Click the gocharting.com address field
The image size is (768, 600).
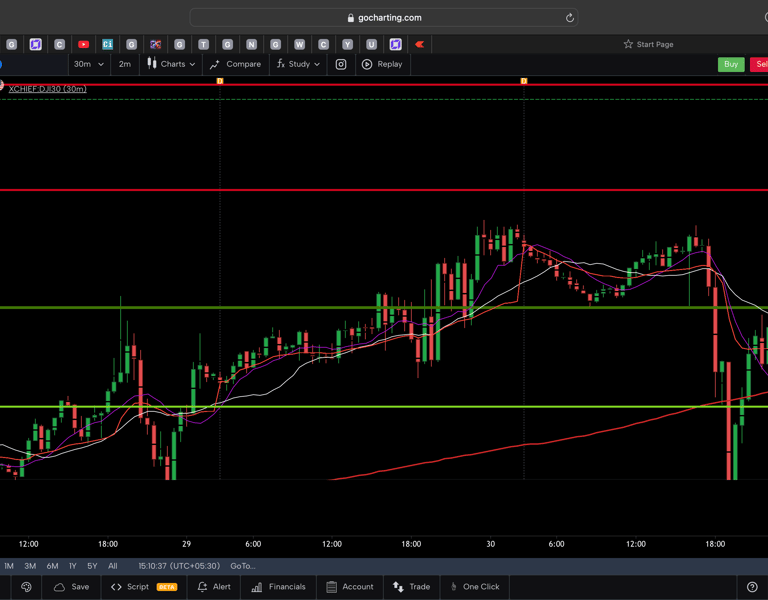coord(384,18)
